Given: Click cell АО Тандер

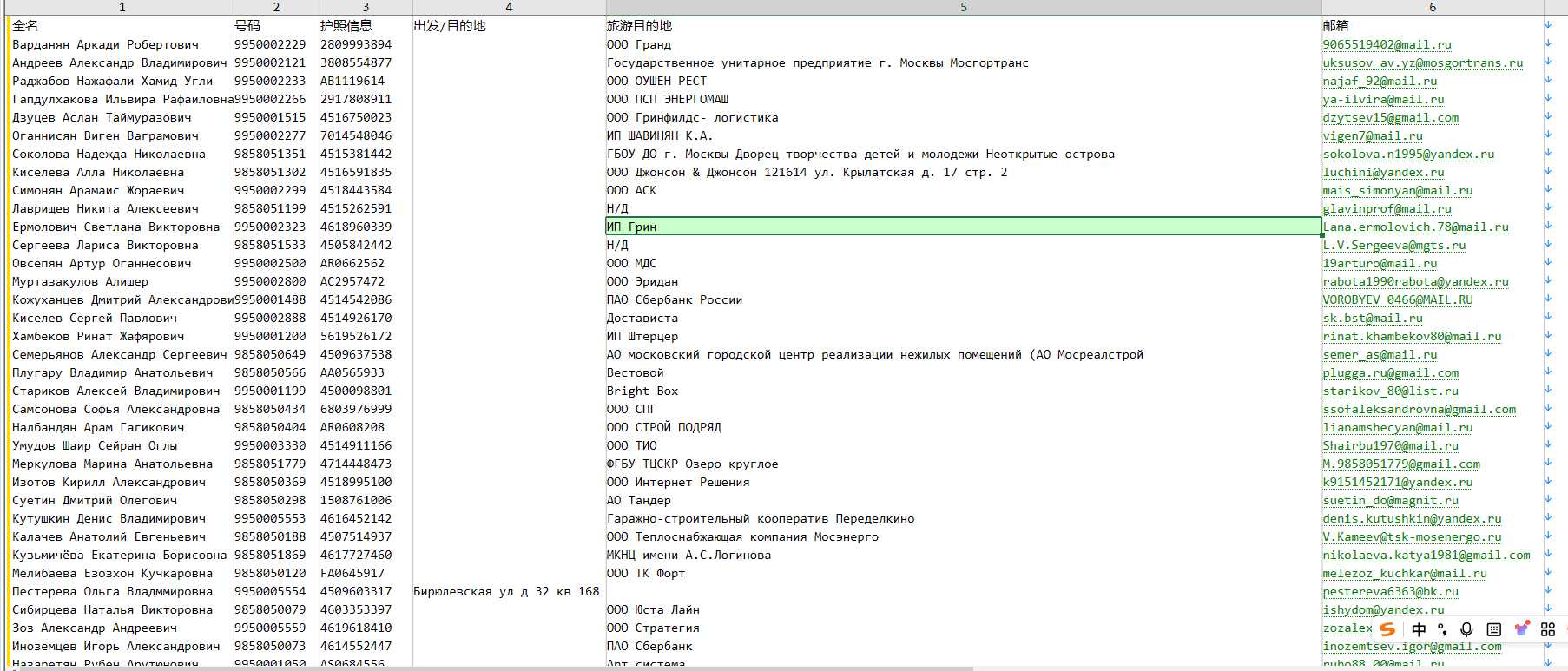Looking at the screenshot, I should pyautogui.click(x=639, y=500).
